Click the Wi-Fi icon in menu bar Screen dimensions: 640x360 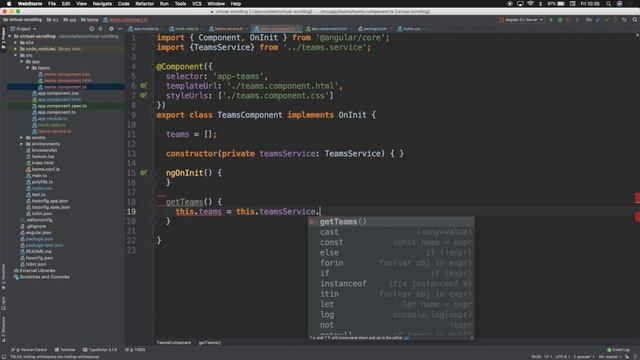pyautogui.click(x=530, y=4)
